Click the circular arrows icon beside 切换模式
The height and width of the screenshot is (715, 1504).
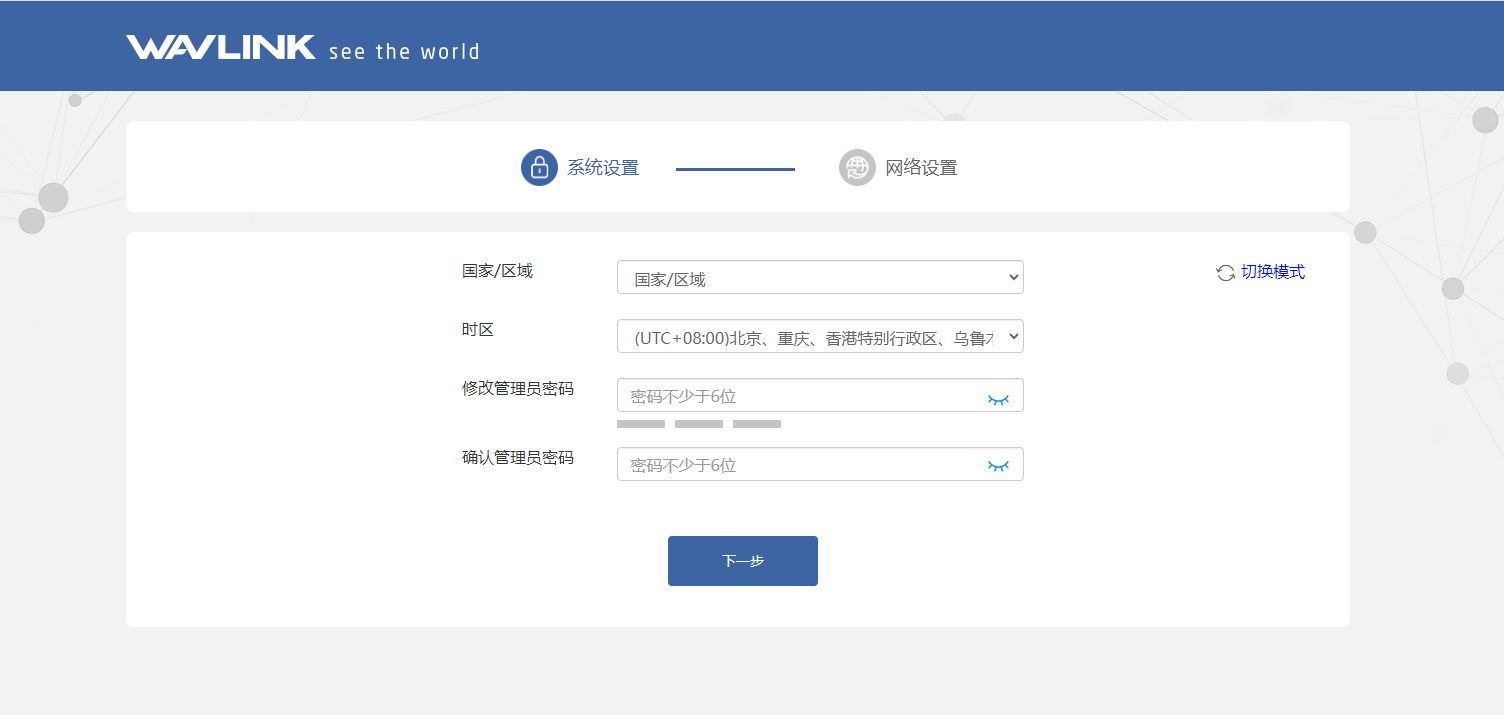click(x=1225, y=273)
